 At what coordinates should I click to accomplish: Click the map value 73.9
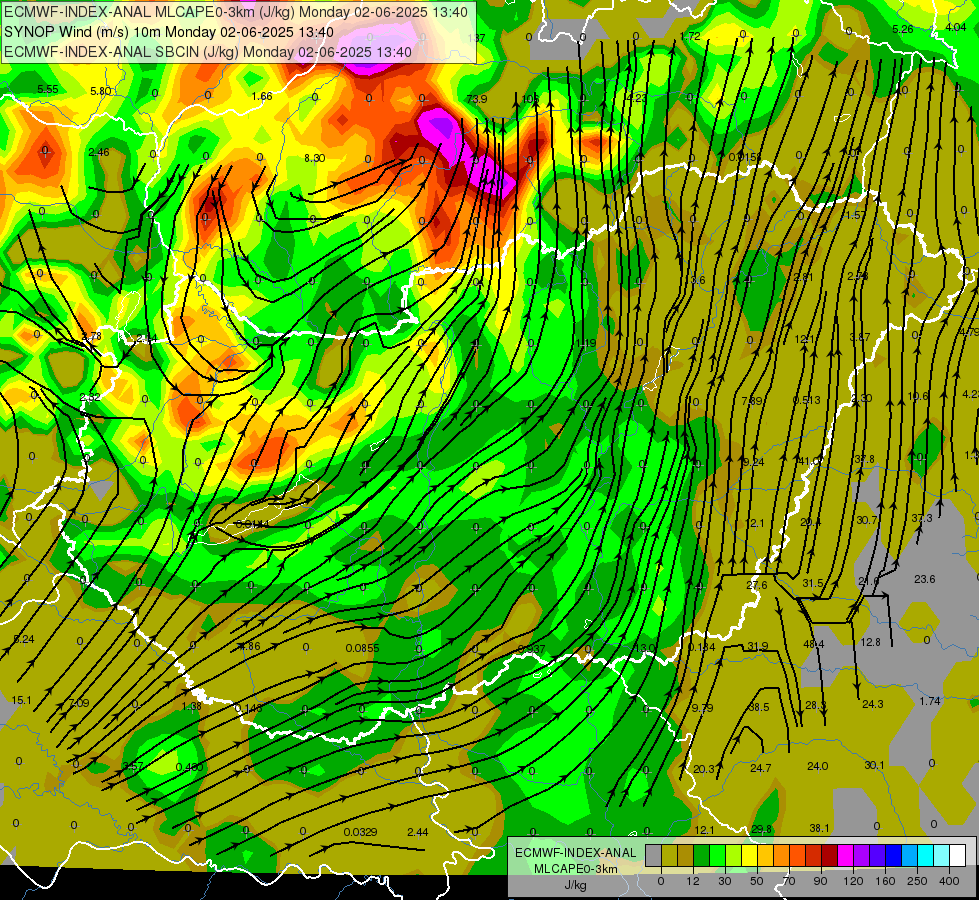pyautogui.click(x=477, y=99)
